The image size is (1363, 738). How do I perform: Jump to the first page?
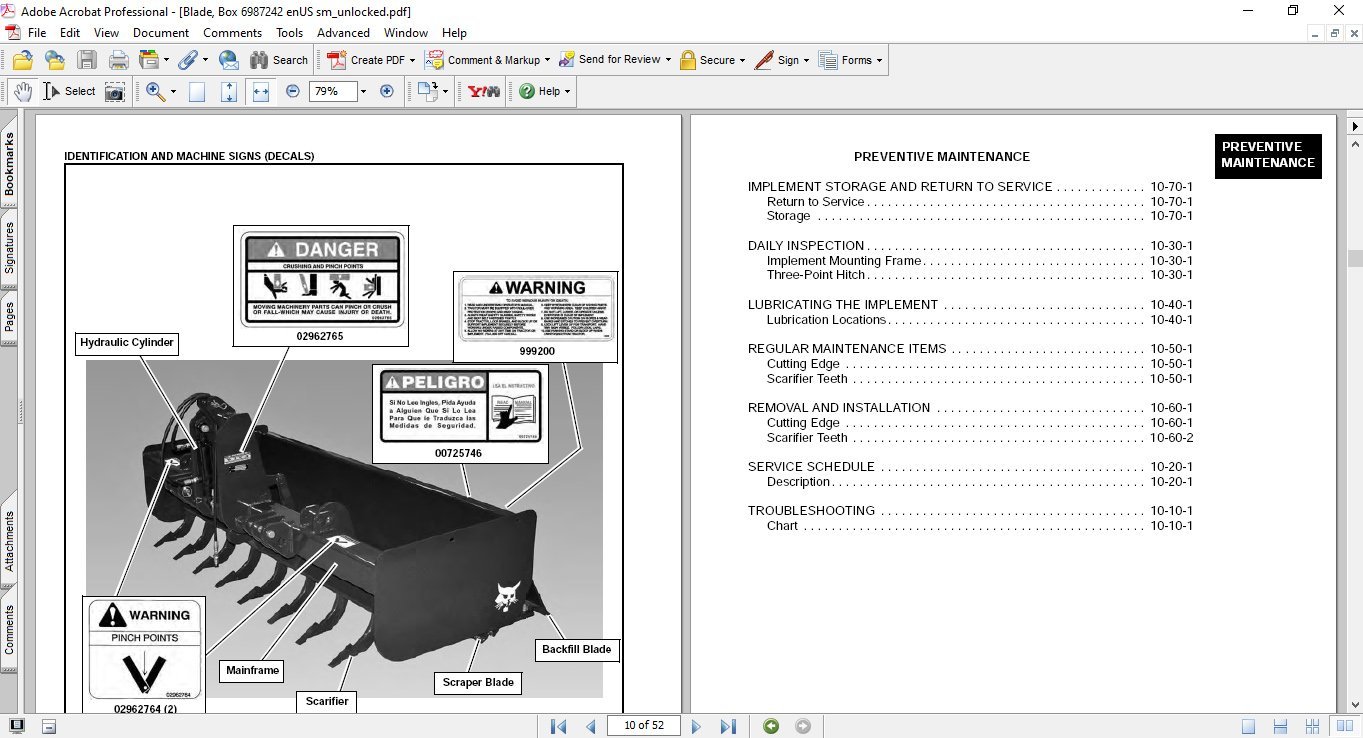[559, 726]
